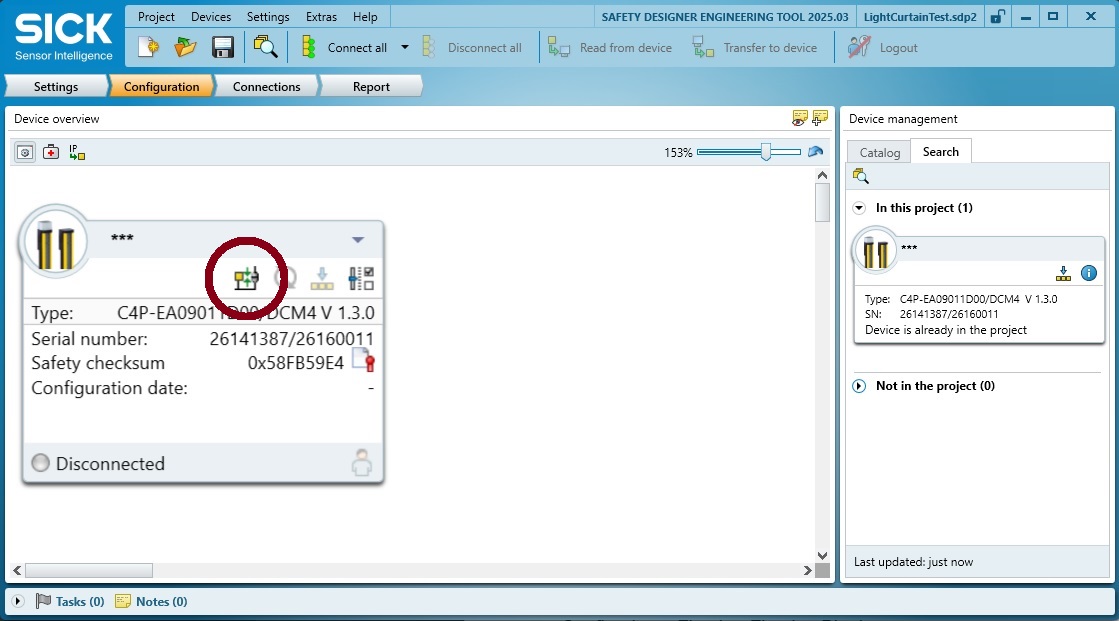Click the blue info icon on the search result card

pyautogui.click(x=1088, y=273)
